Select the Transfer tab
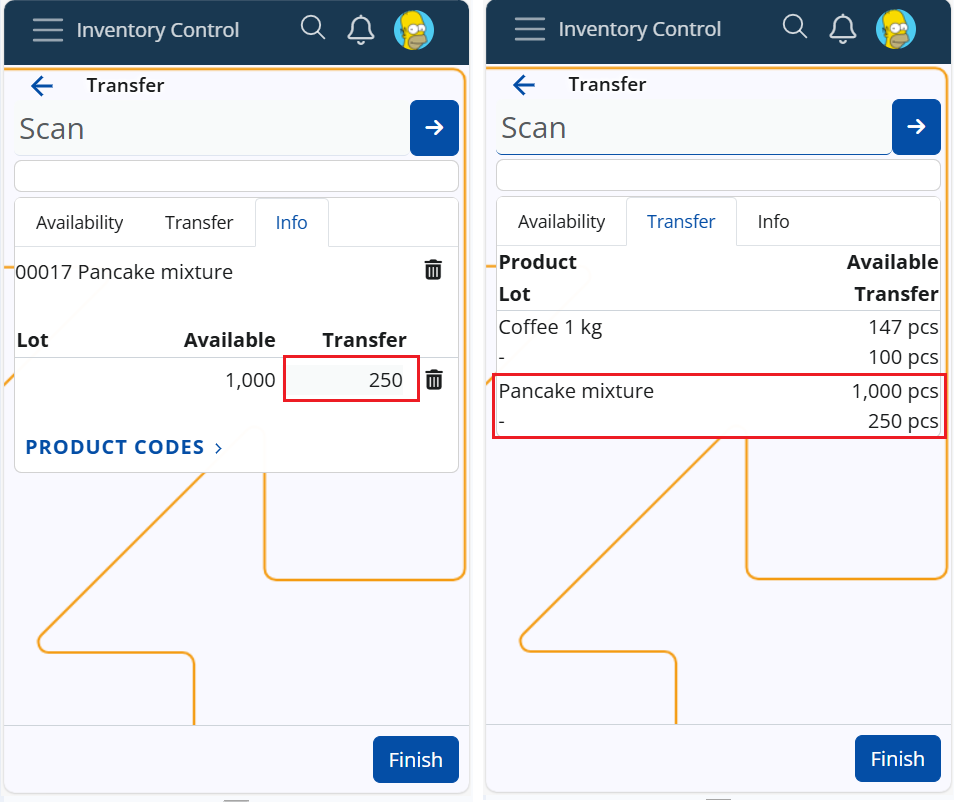 199,222
